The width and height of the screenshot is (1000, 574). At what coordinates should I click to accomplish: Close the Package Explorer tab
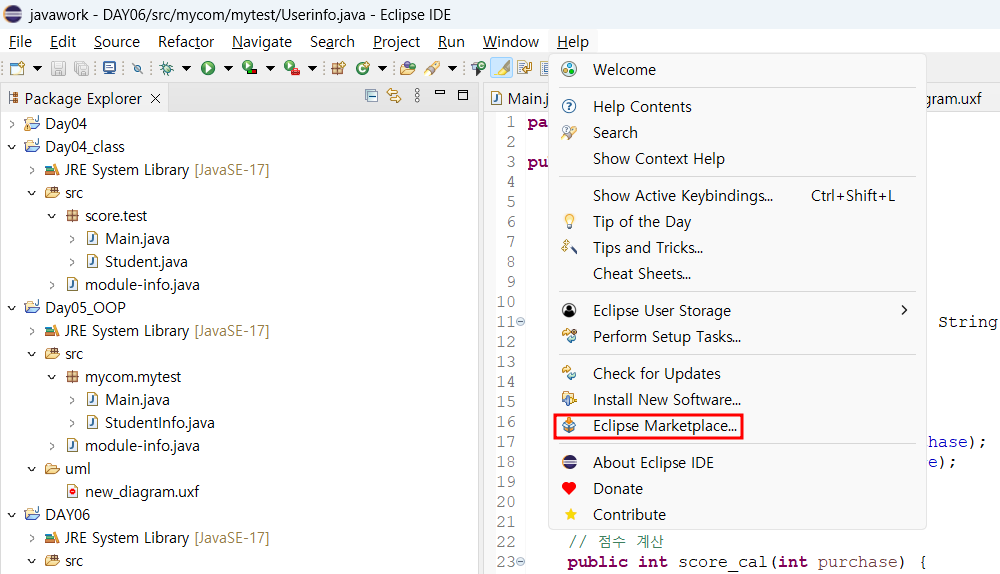[x=155, y=98]
